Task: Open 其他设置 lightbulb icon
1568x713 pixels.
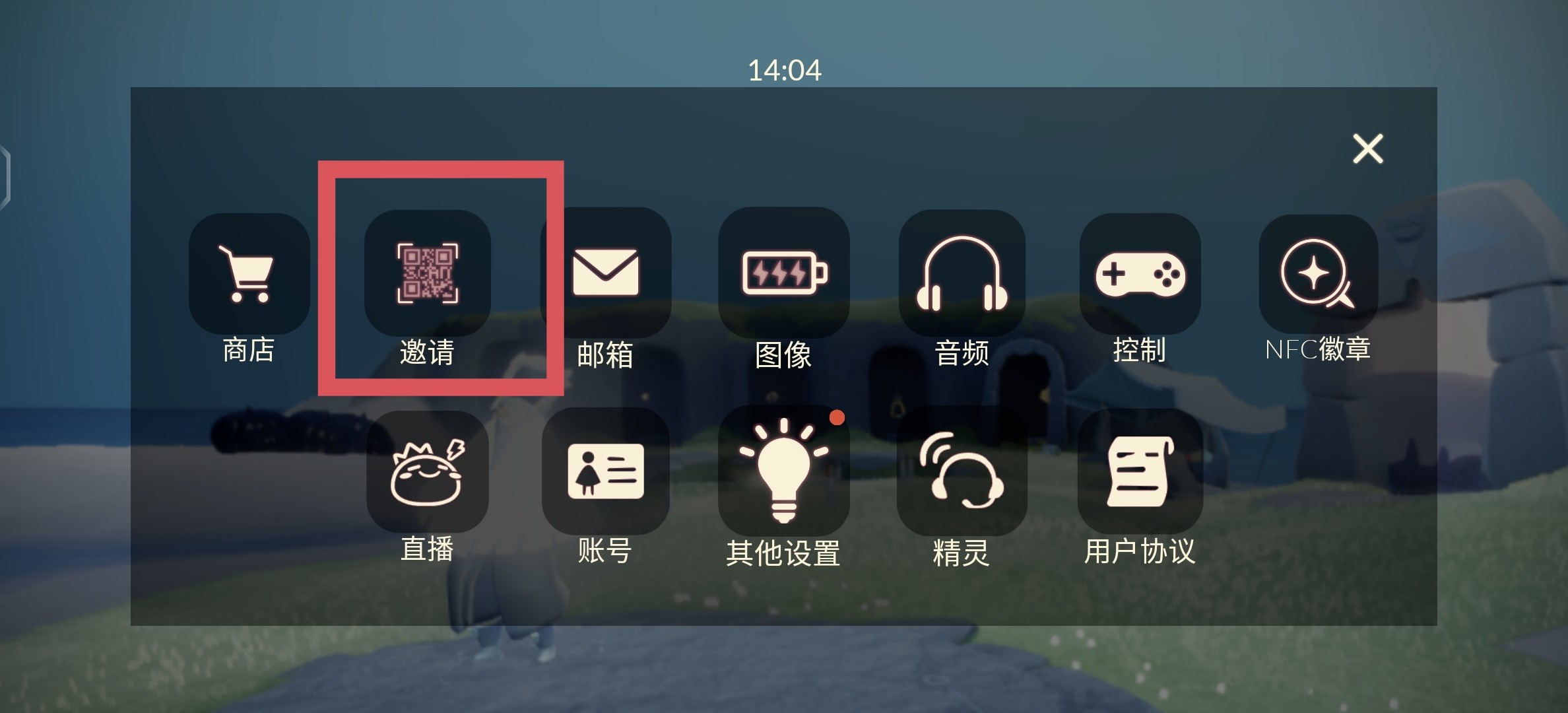Action: point(784,470)
